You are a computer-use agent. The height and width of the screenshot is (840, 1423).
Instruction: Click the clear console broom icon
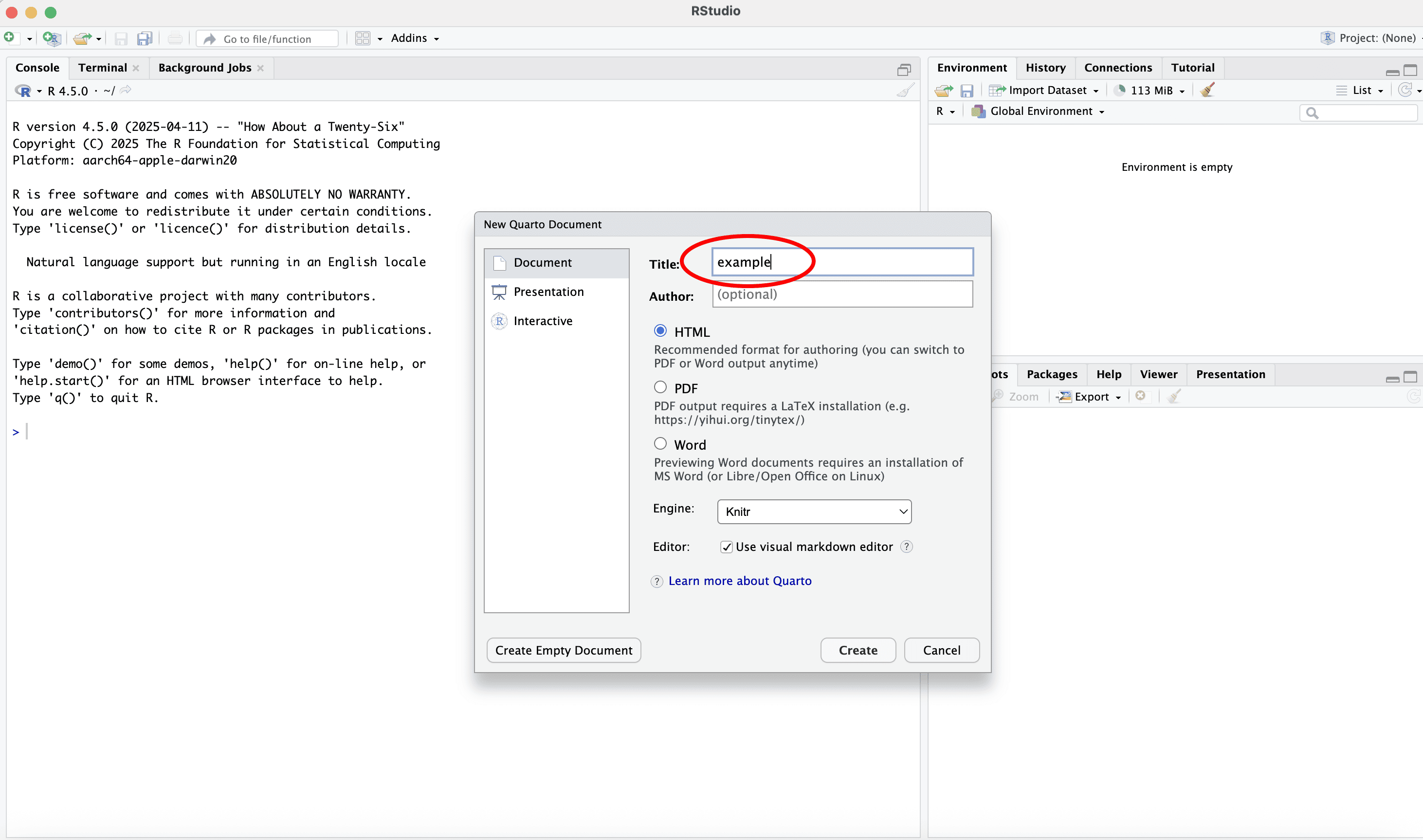(x=905, y=91)
